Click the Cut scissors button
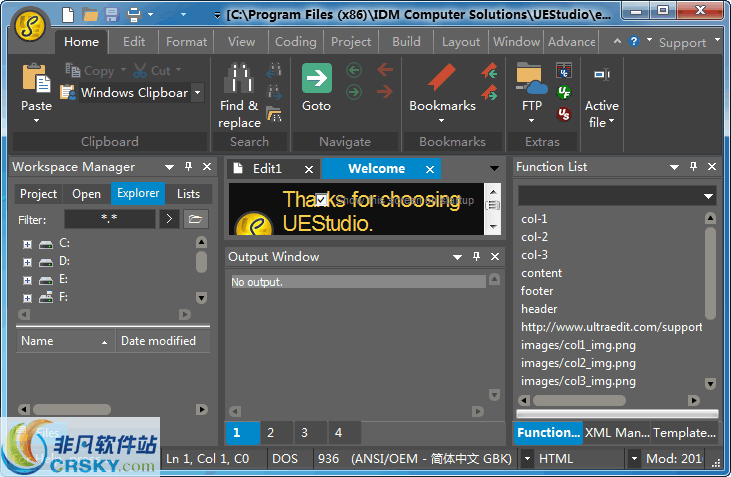Viewport: 731px width, 477px height. coord(152,70)
